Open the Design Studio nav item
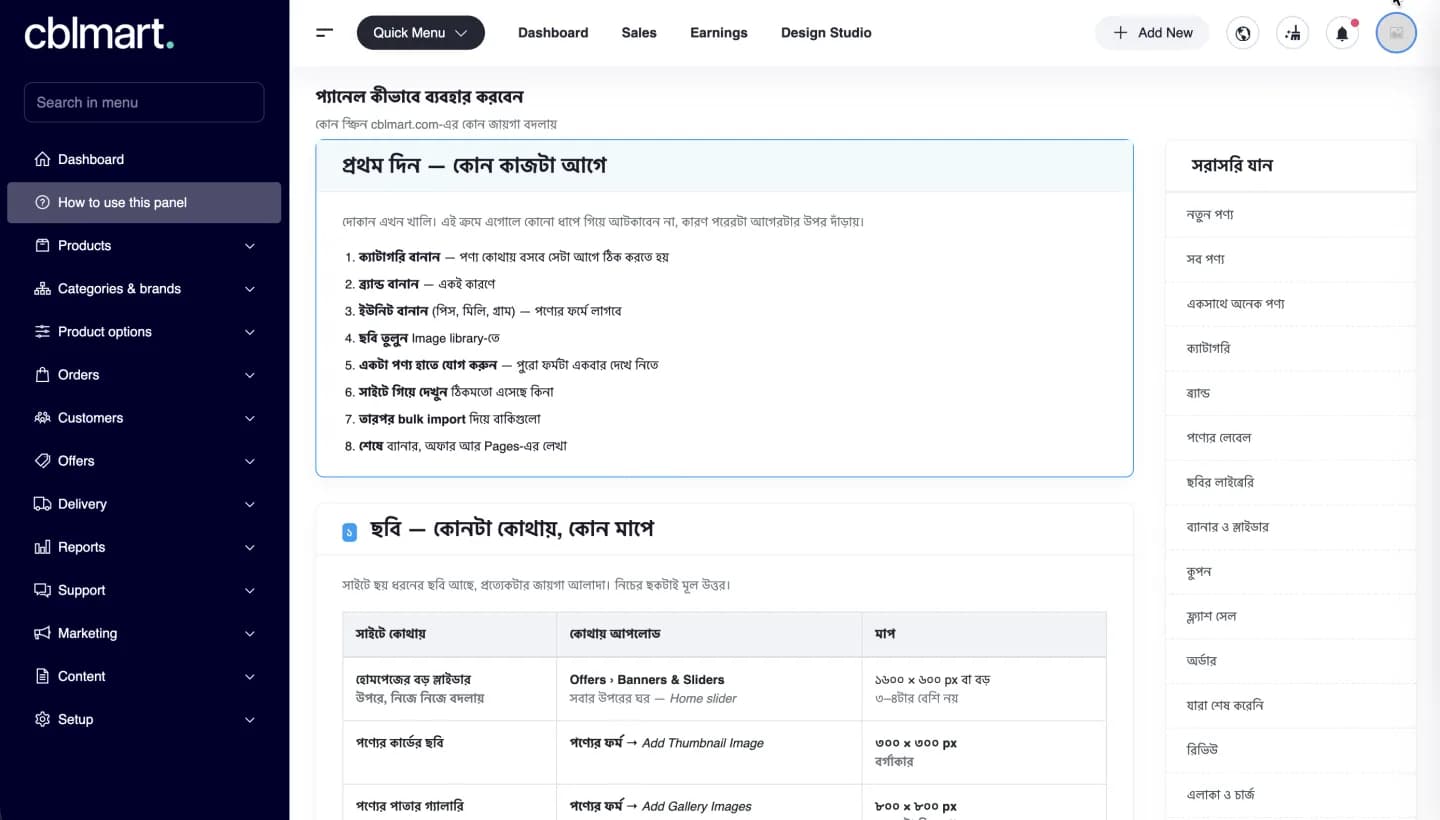The width and height of the screenshot is (1440, 820). click(x=826, y=33)
